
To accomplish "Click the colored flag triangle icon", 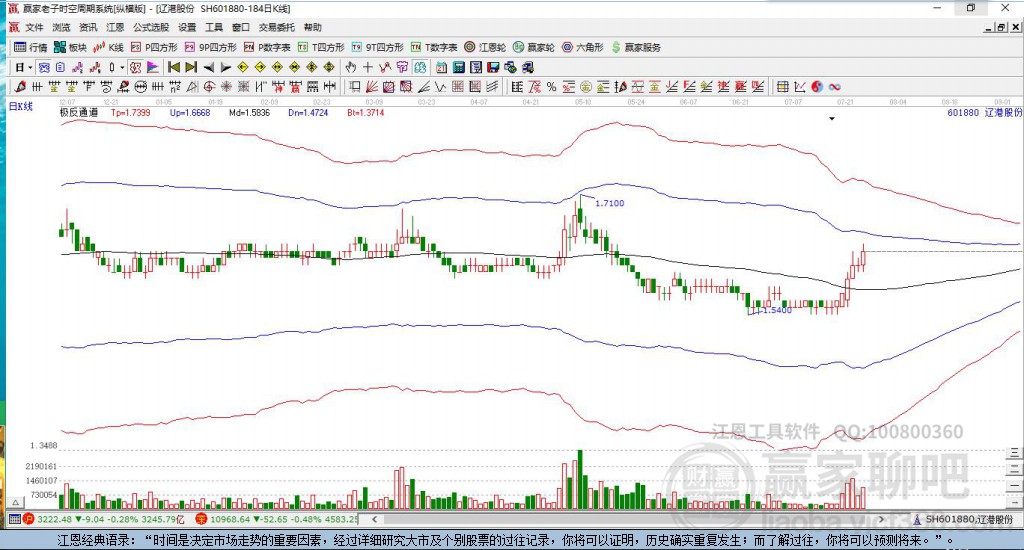I will coord(152,67).
